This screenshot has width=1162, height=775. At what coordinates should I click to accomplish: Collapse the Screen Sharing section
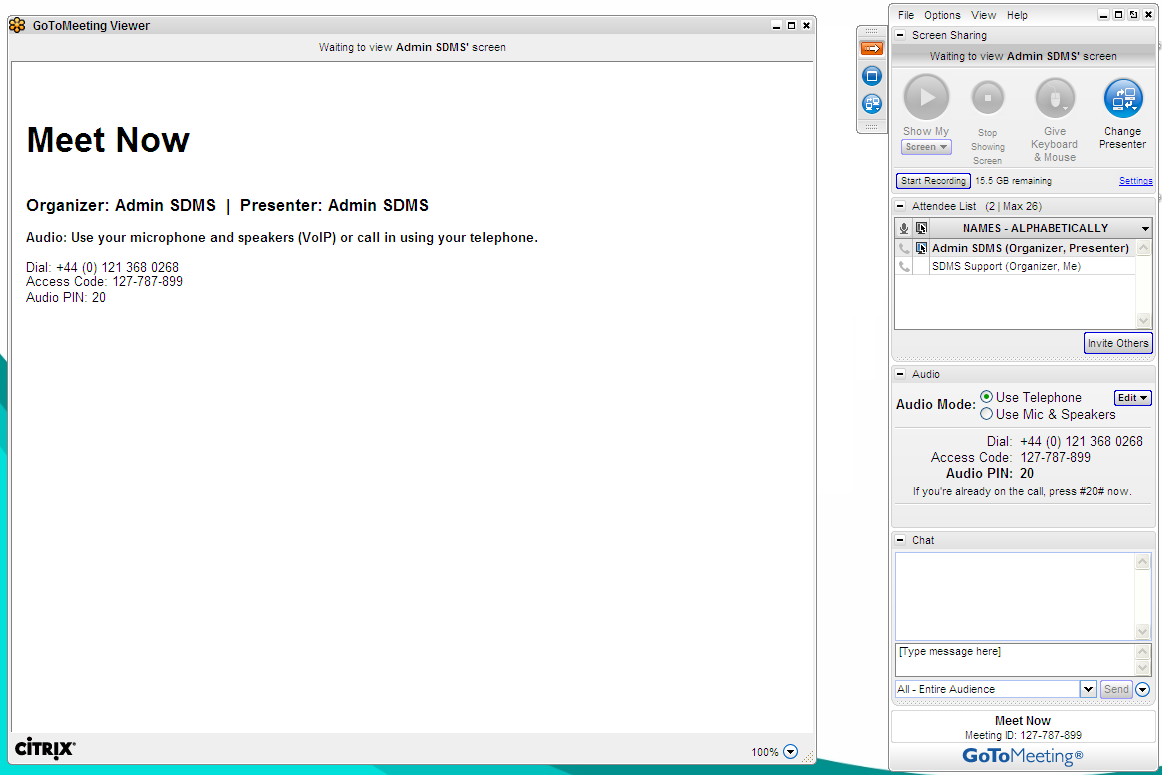coord(900,35)
